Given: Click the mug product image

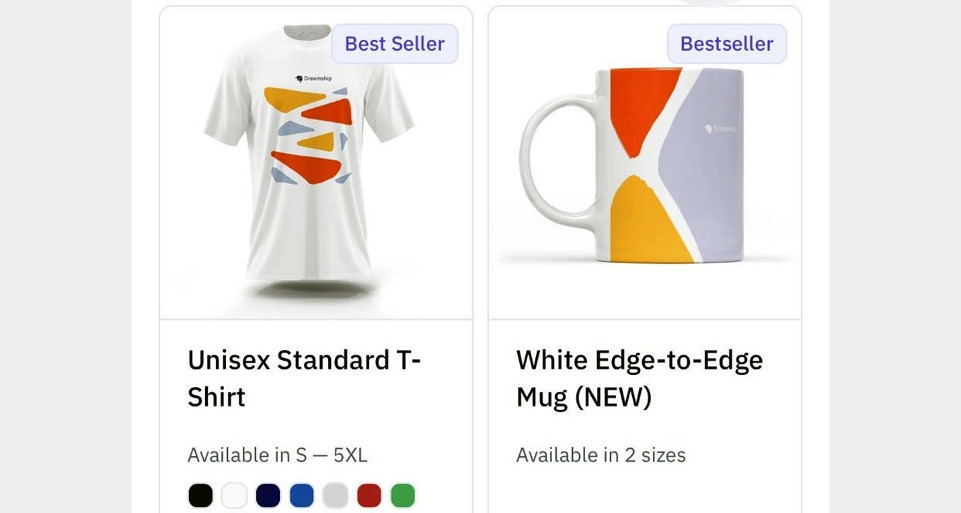Looking at the screenshot, I should pyautogui.click(x=632, y=165).
